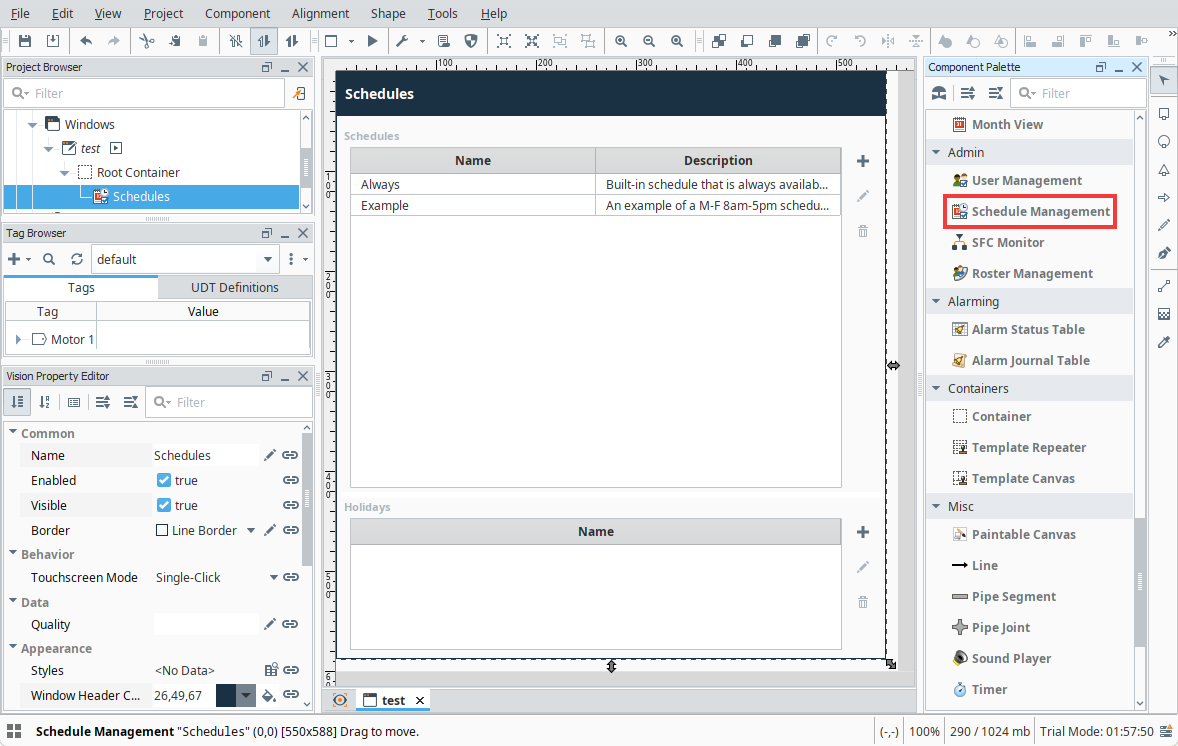Open the script console icon in toolbar
The image size is (1178, 746).
coord(443,41)
